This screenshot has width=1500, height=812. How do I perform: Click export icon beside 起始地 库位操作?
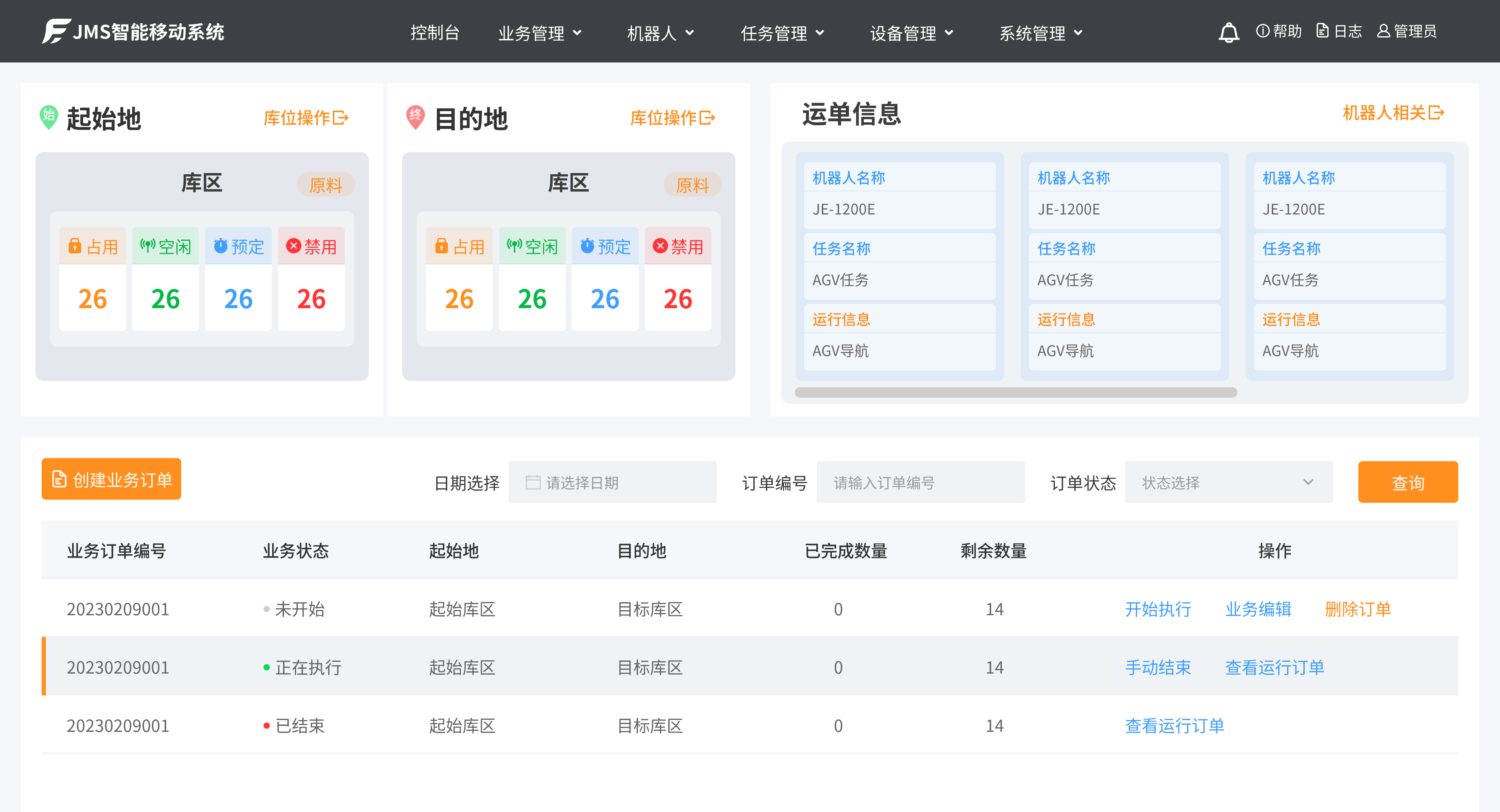click(341, 118)
